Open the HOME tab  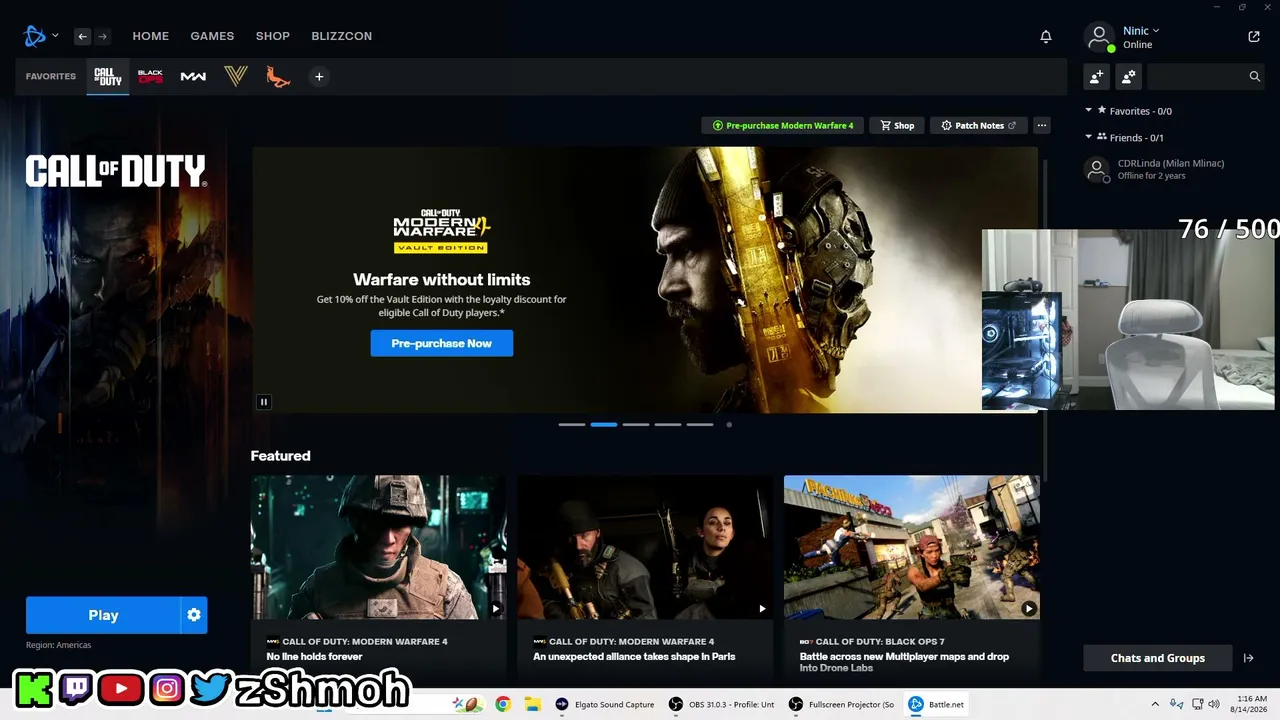point(151,36)
